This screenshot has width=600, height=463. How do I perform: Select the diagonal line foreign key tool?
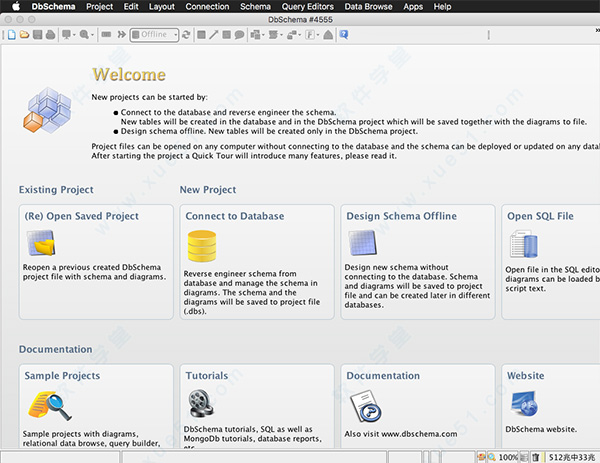214,35
